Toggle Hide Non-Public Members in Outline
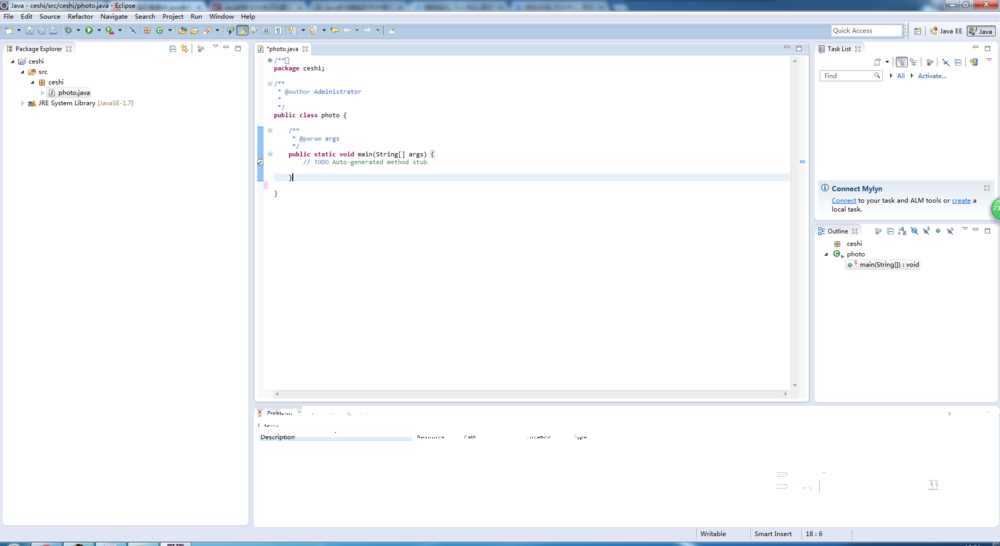The image size is (1000, 546). click(938, 231)
